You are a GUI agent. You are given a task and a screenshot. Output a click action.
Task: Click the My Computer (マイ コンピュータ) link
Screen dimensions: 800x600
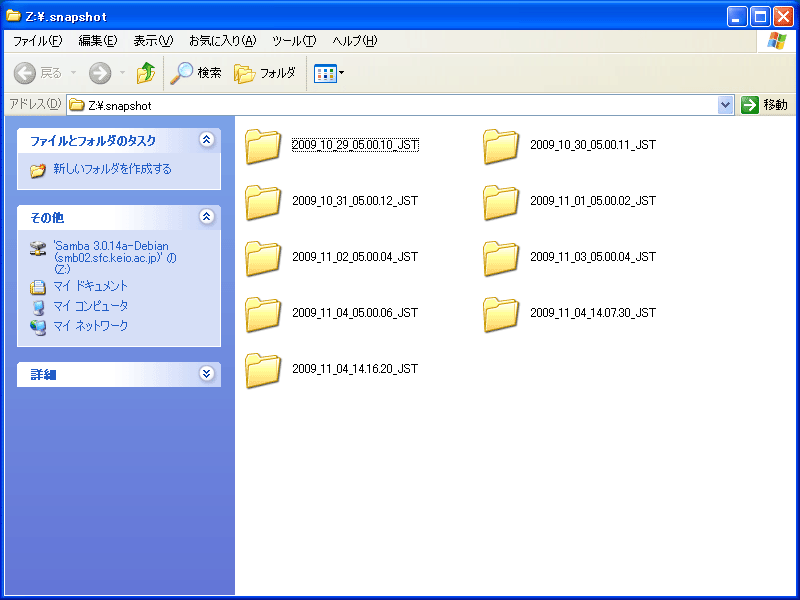coord(90,306)
